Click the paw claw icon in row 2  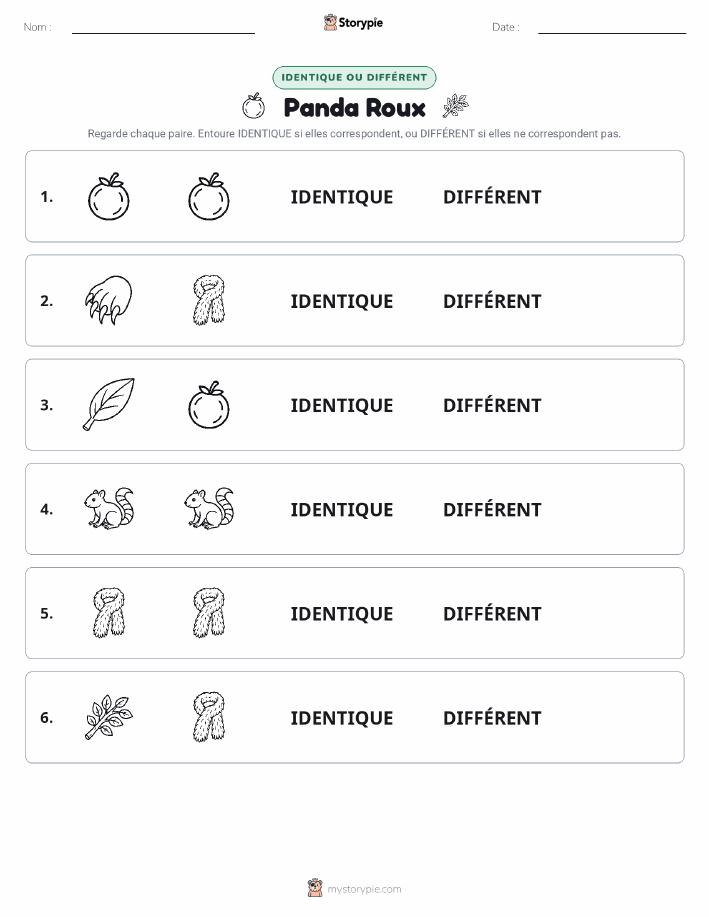pyautogui.click(x=109, y=300)
